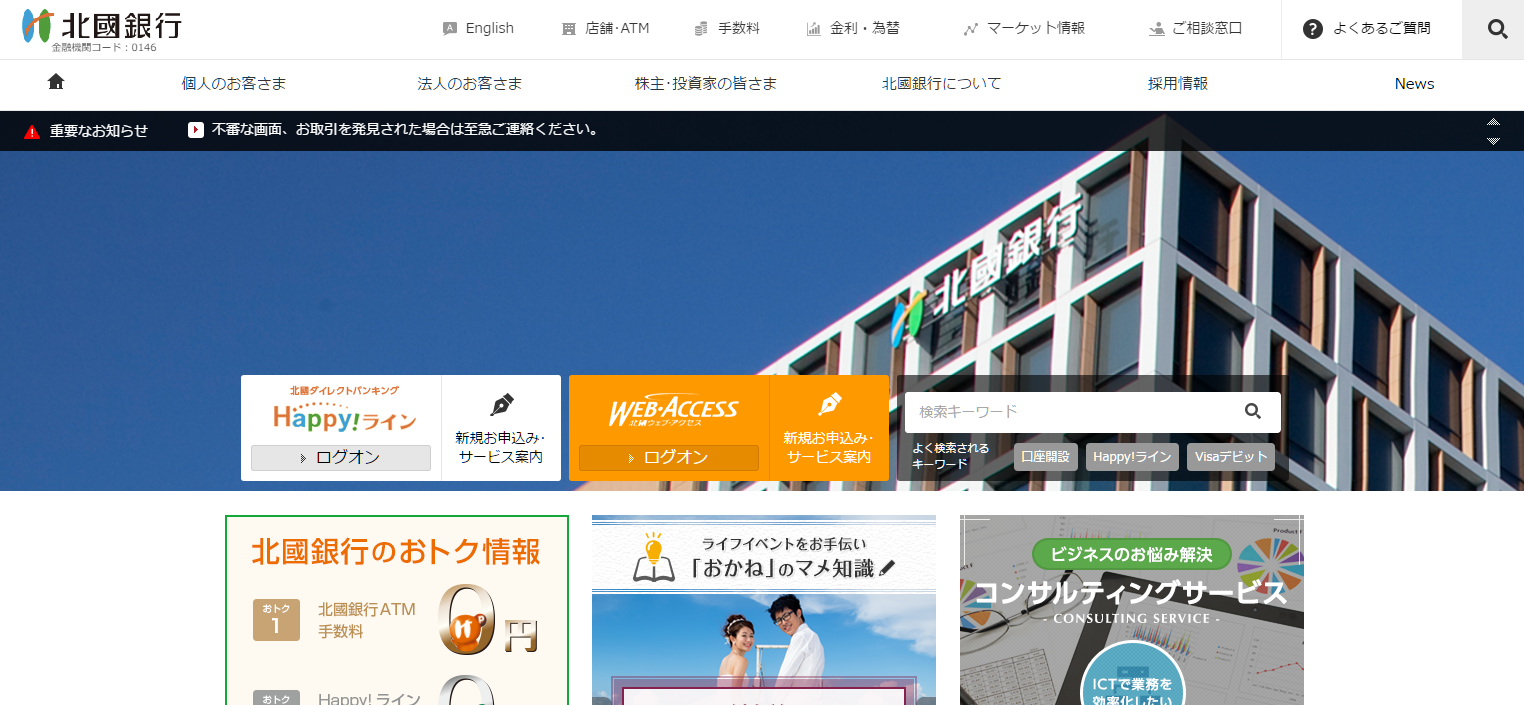Click Web Access ログオン button

(669, 458)
